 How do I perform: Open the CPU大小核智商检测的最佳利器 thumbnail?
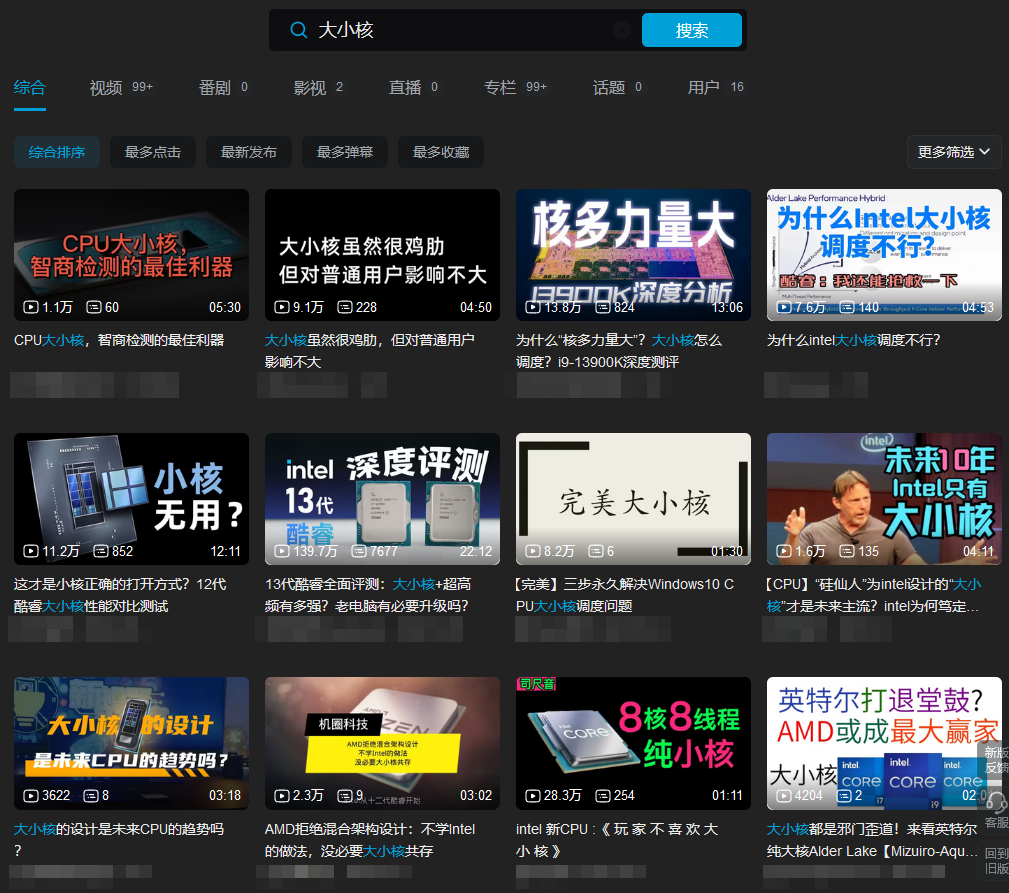(131, 255)
